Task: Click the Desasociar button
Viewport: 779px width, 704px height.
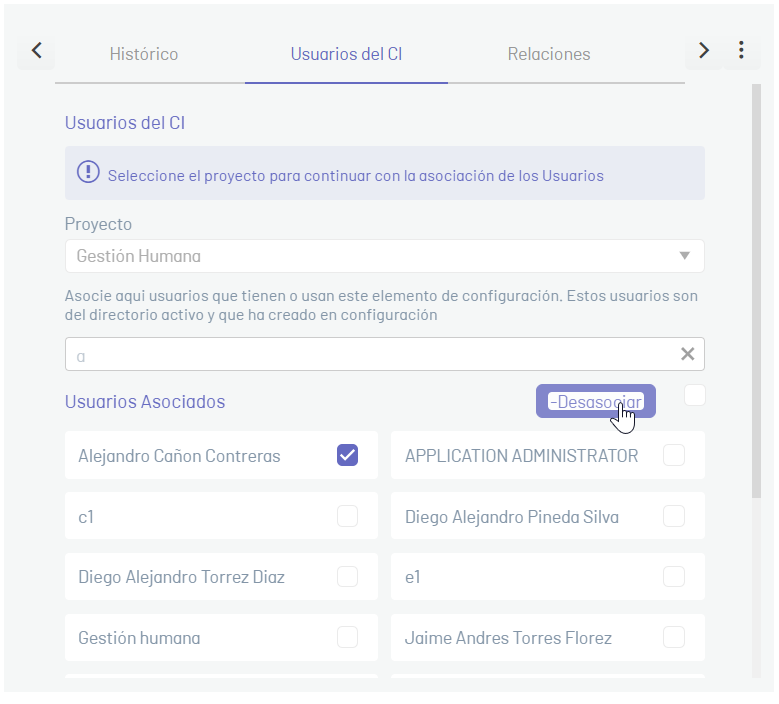Action: (x=596, y=401)
